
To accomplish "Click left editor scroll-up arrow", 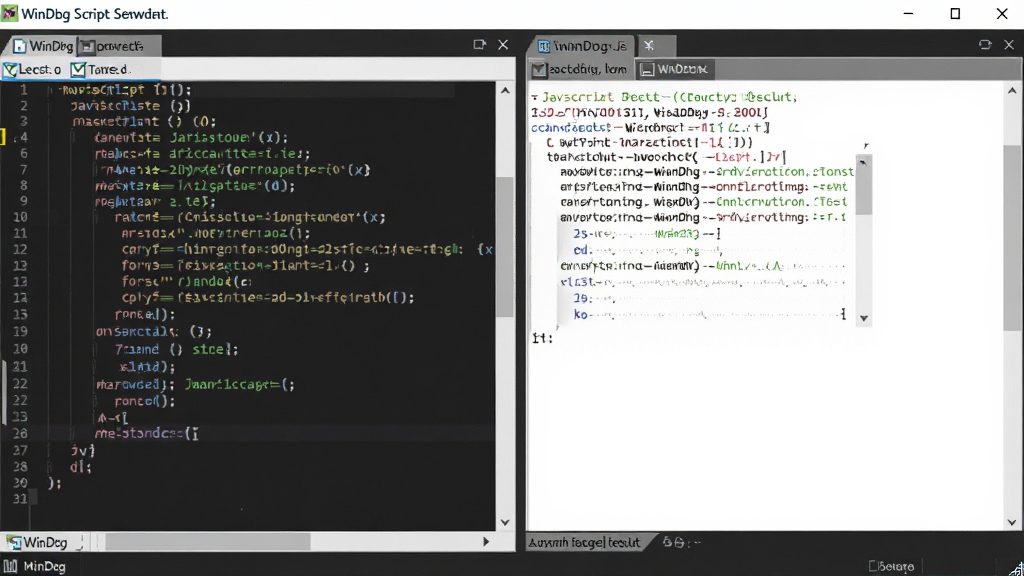I will coord(505,91).
